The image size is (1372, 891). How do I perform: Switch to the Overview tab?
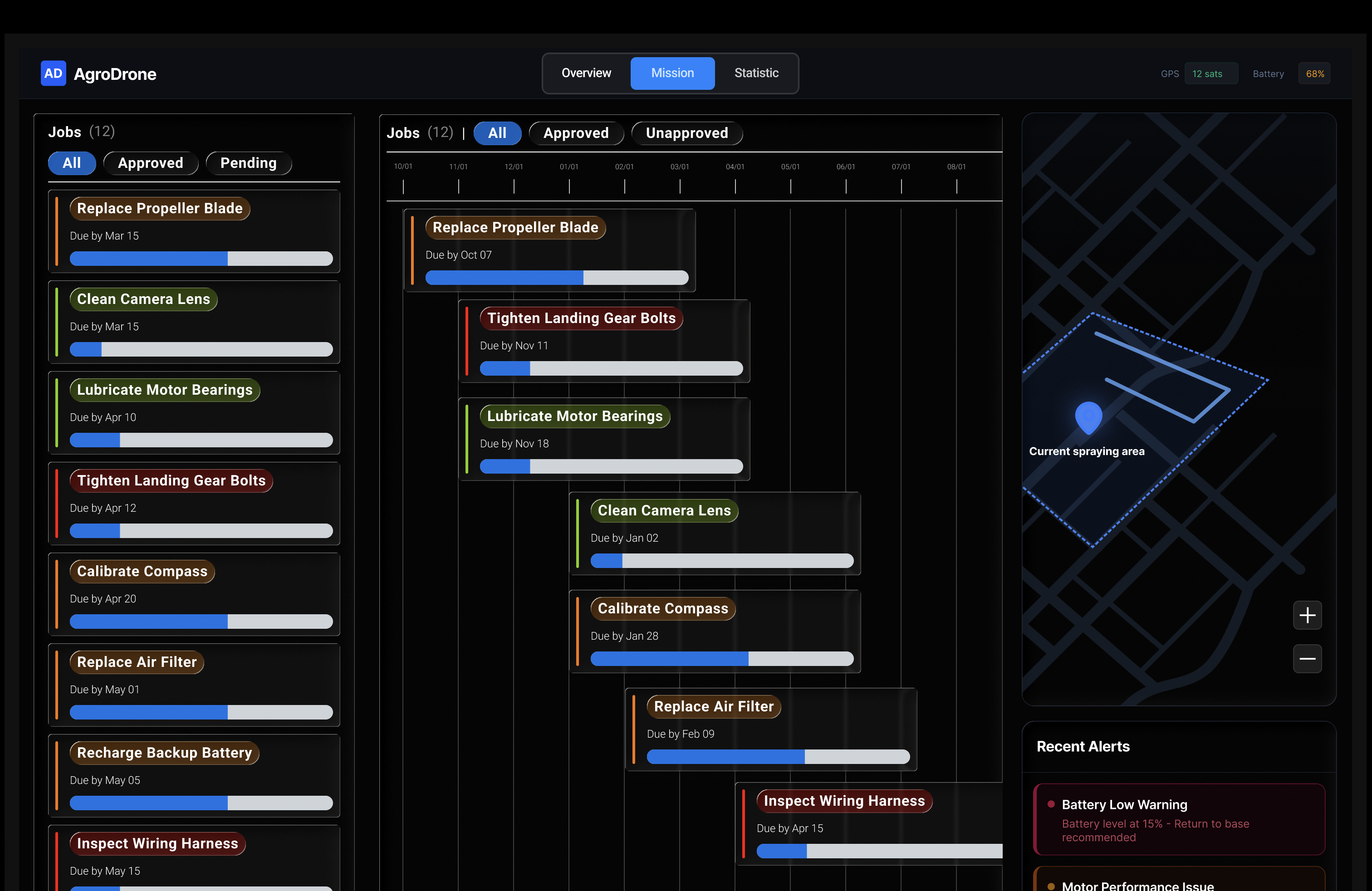click(586, 73)
